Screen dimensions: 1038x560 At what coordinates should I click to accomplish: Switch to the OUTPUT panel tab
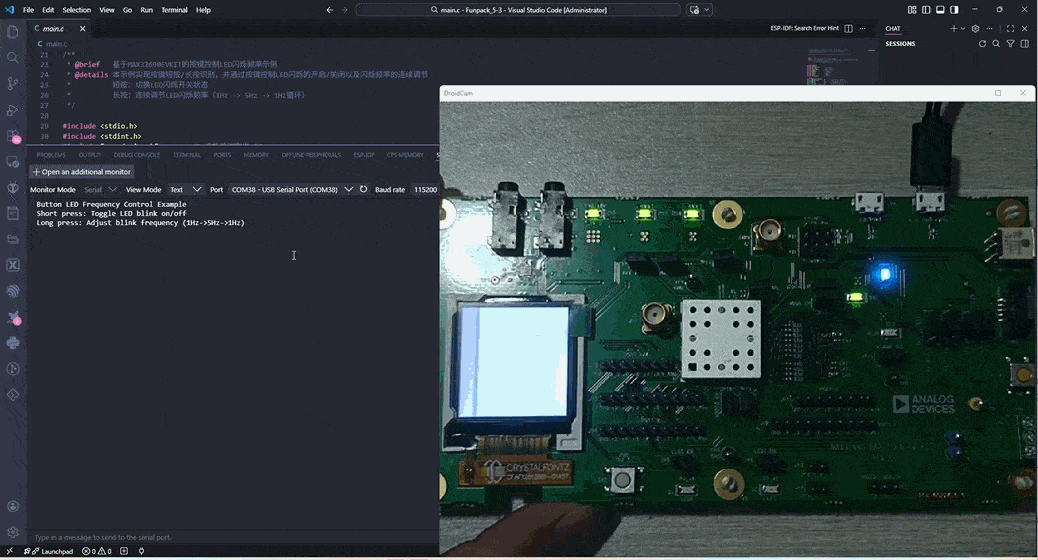click(x=89, y=155)
